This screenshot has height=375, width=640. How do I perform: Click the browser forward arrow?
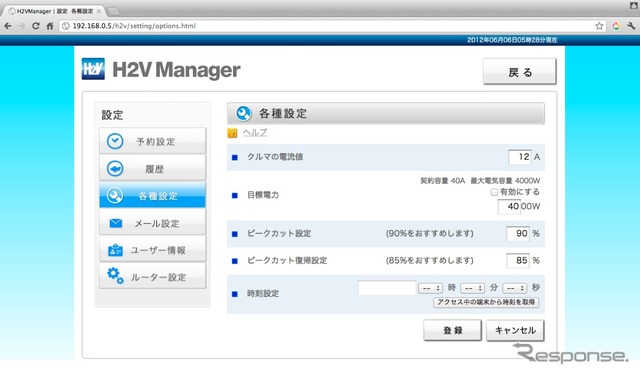click(22, 26)
